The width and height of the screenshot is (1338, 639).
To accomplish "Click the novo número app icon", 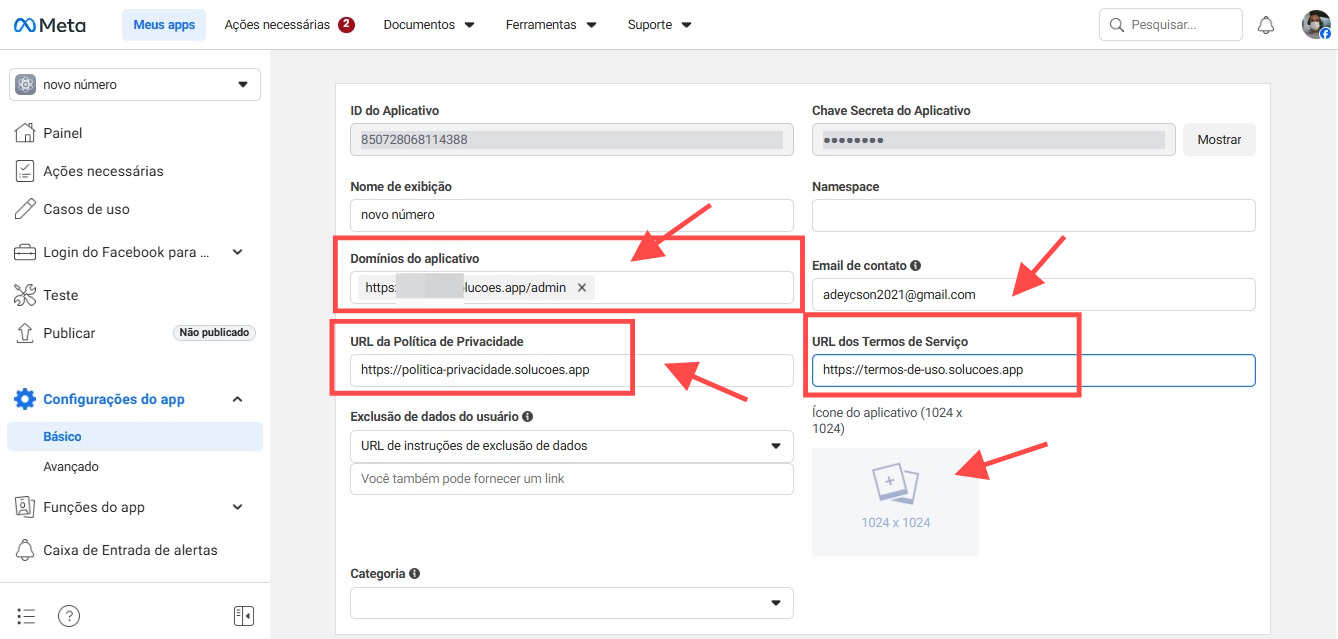I will click(26, 85).
